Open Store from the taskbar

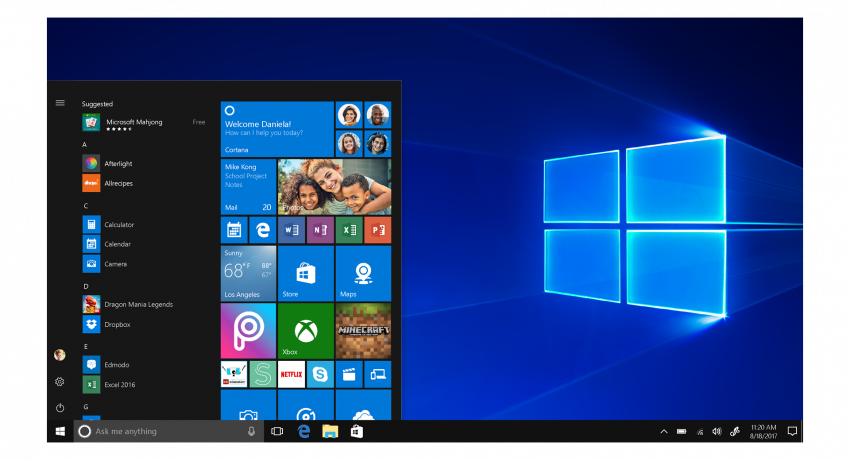[x=357, y=431]
